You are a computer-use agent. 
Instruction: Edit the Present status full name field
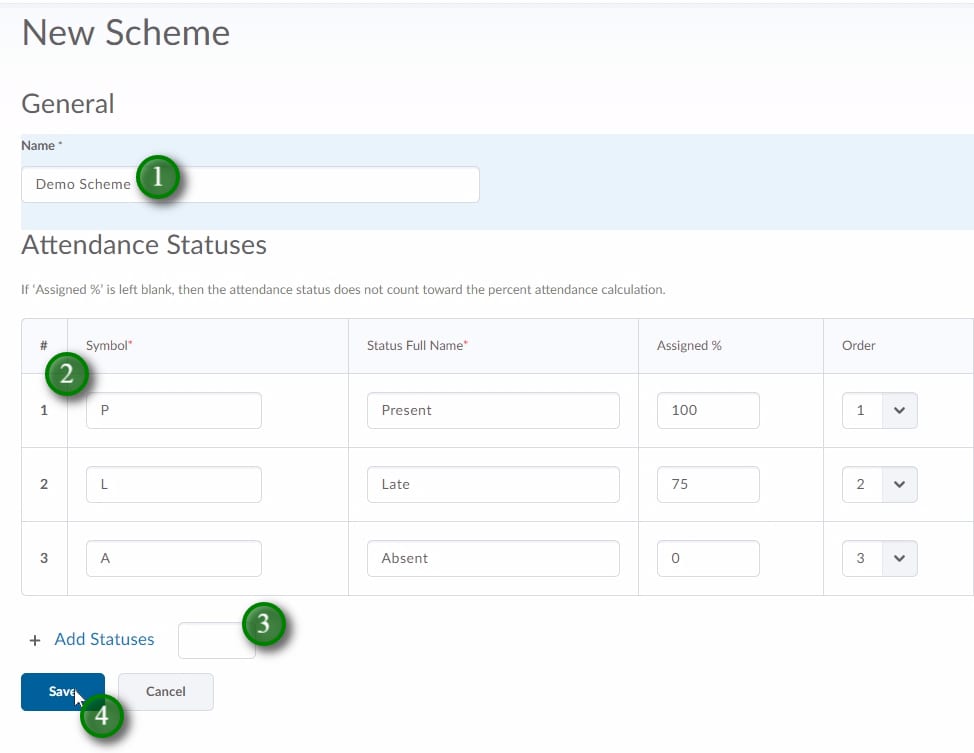[492, 411]
